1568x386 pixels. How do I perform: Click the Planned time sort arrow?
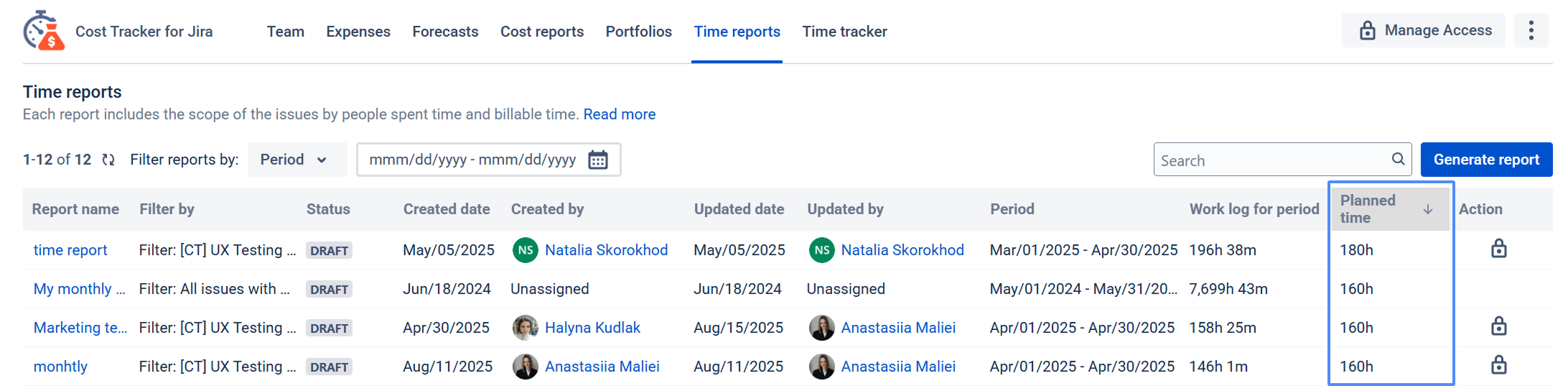1428,209
